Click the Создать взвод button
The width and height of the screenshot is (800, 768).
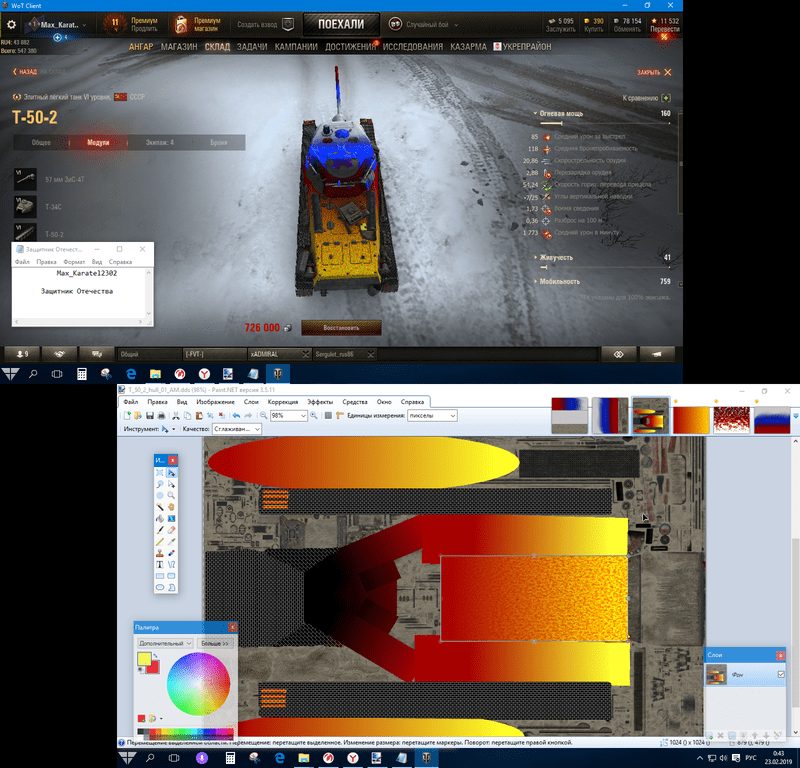tap(265, 24)
